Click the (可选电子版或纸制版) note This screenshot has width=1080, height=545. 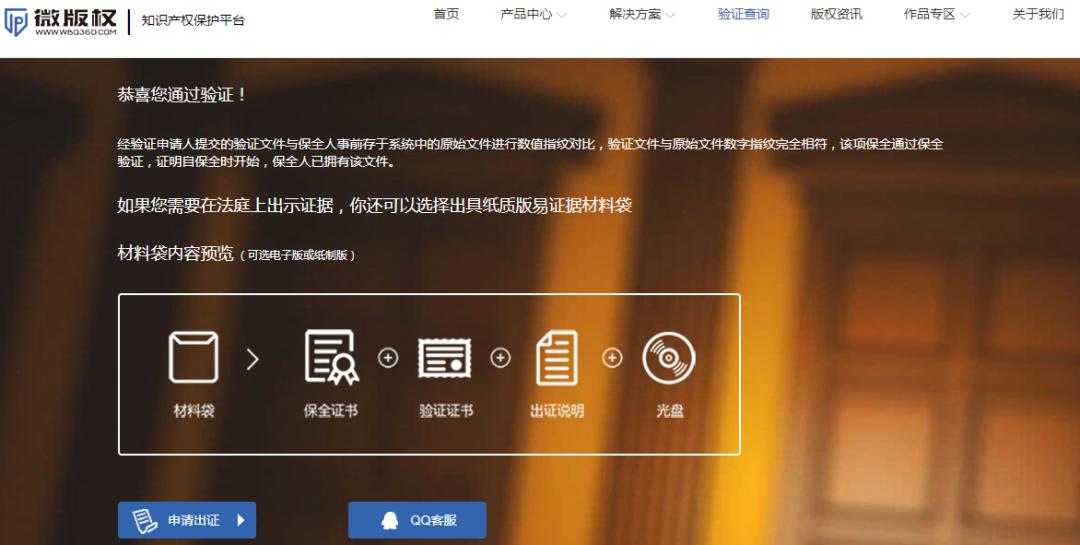[x=298, y=255]
